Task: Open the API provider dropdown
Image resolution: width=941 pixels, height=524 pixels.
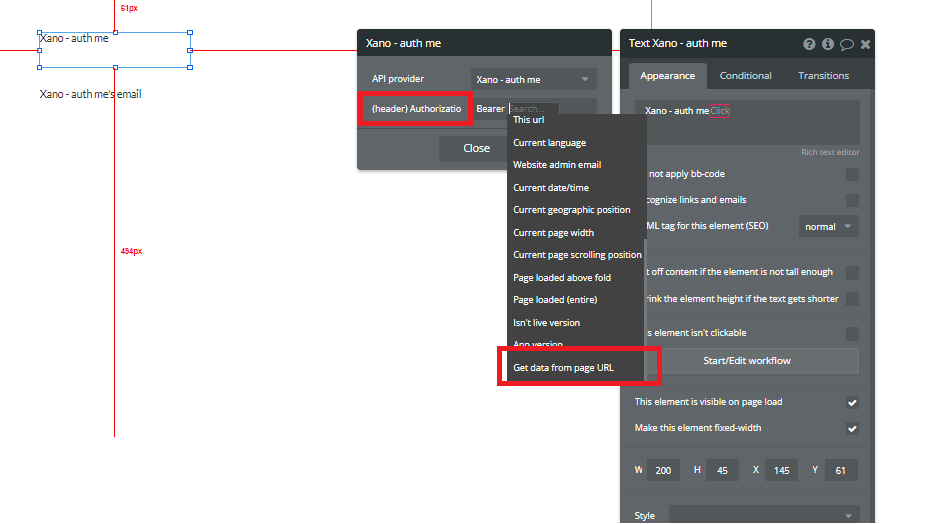Action: 534,79
